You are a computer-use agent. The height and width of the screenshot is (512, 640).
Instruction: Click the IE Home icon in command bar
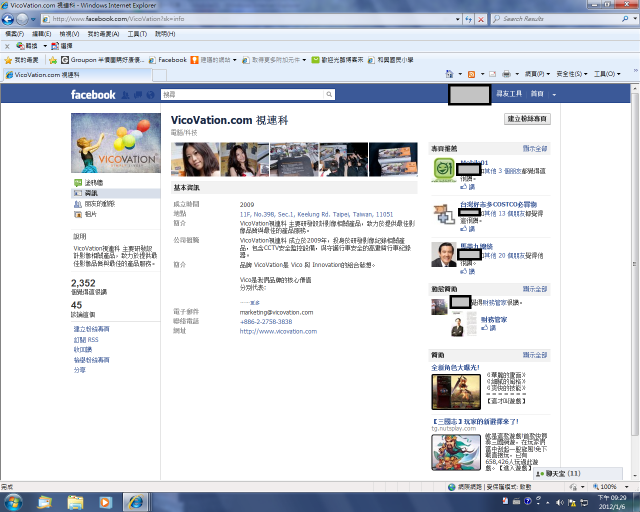pos(449,74)
